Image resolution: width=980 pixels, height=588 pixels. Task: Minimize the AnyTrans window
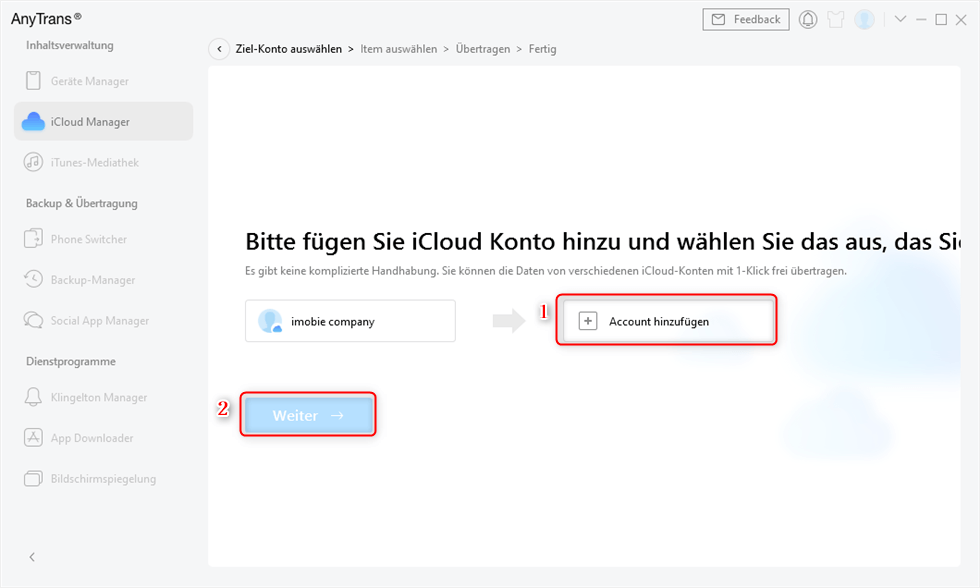pyautogui.click(x=921, y=19)
